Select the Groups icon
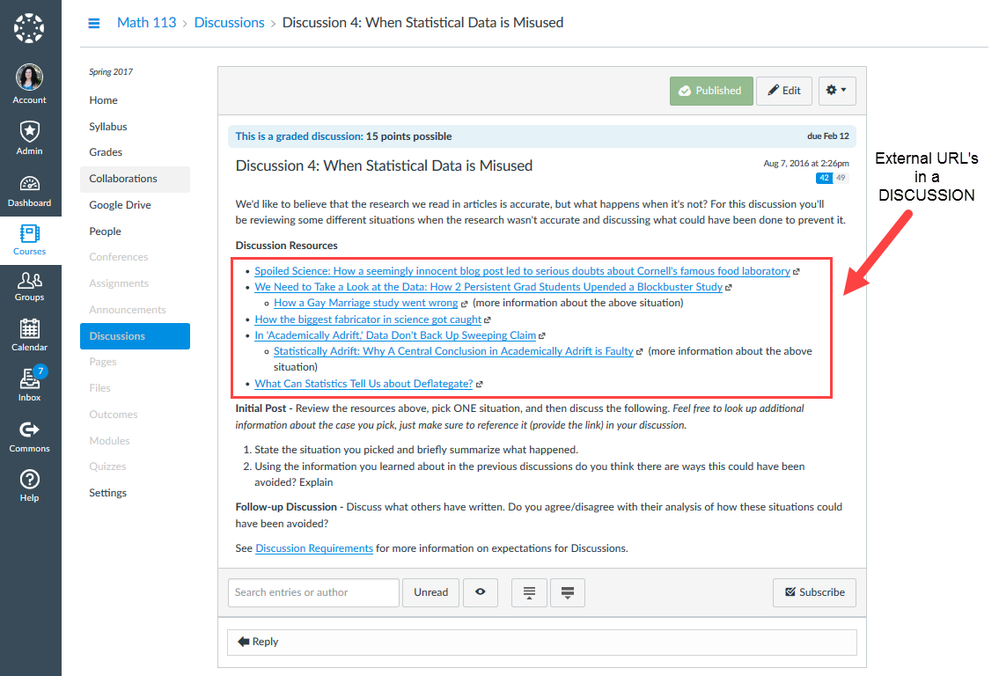The image size is (999, 676). click(29, 284)
